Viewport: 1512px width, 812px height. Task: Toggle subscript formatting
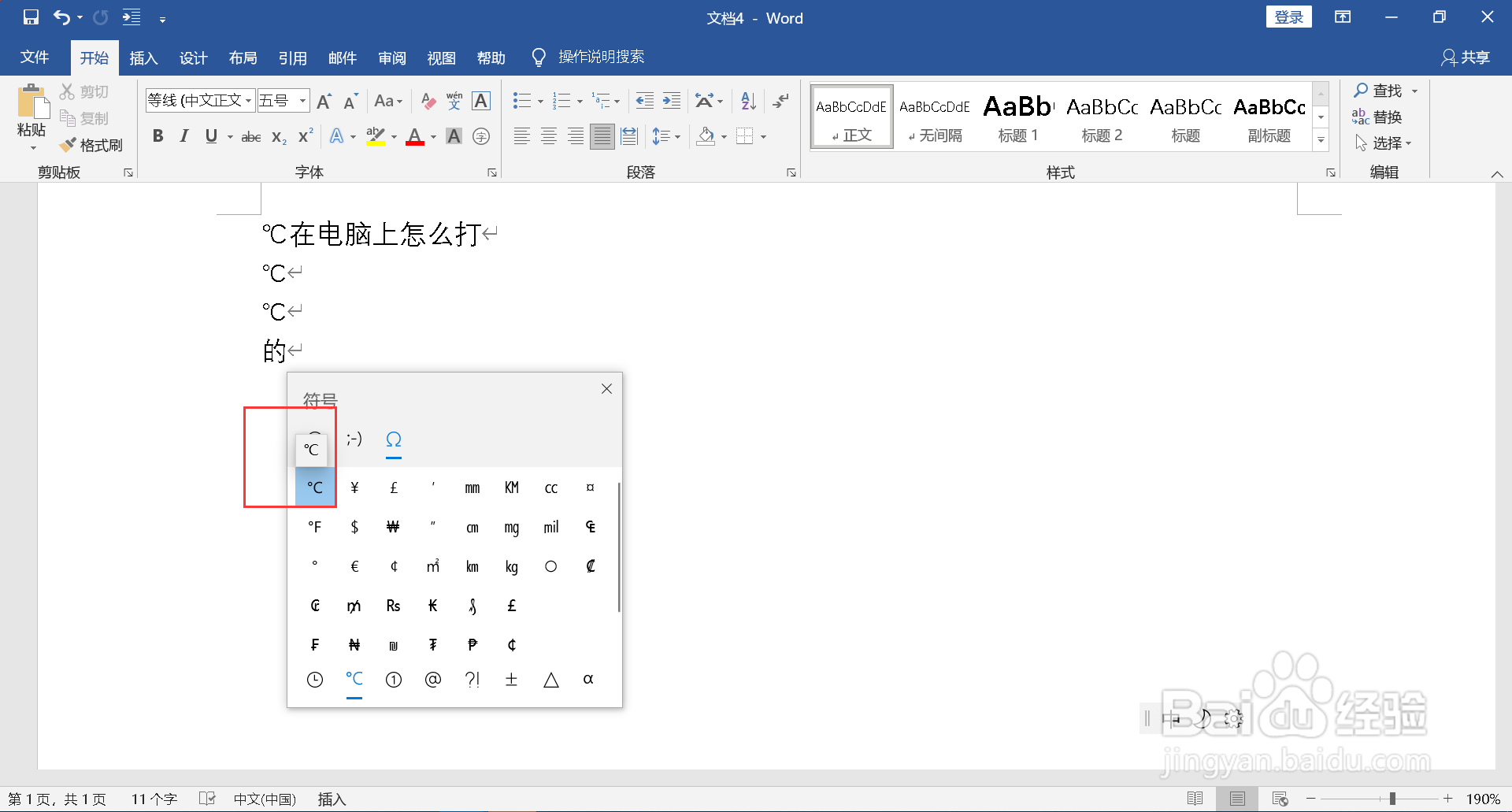[x=279, y=137]
